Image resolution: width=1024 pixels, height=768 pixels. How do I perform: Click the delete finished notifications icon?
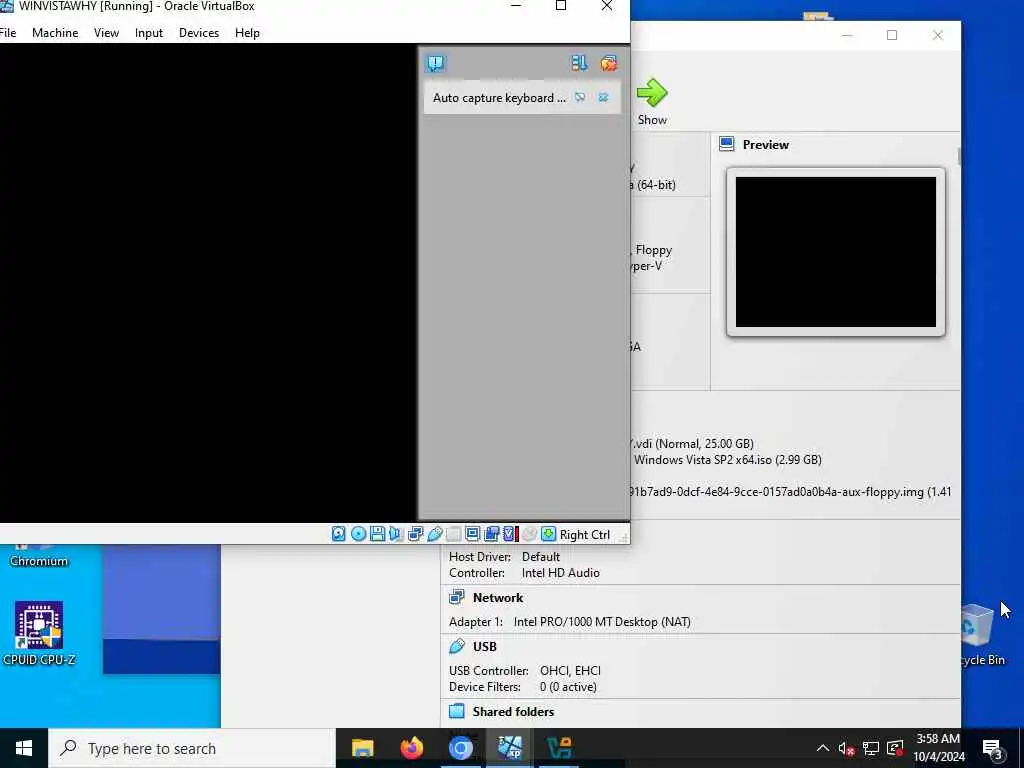coord(609,63)
